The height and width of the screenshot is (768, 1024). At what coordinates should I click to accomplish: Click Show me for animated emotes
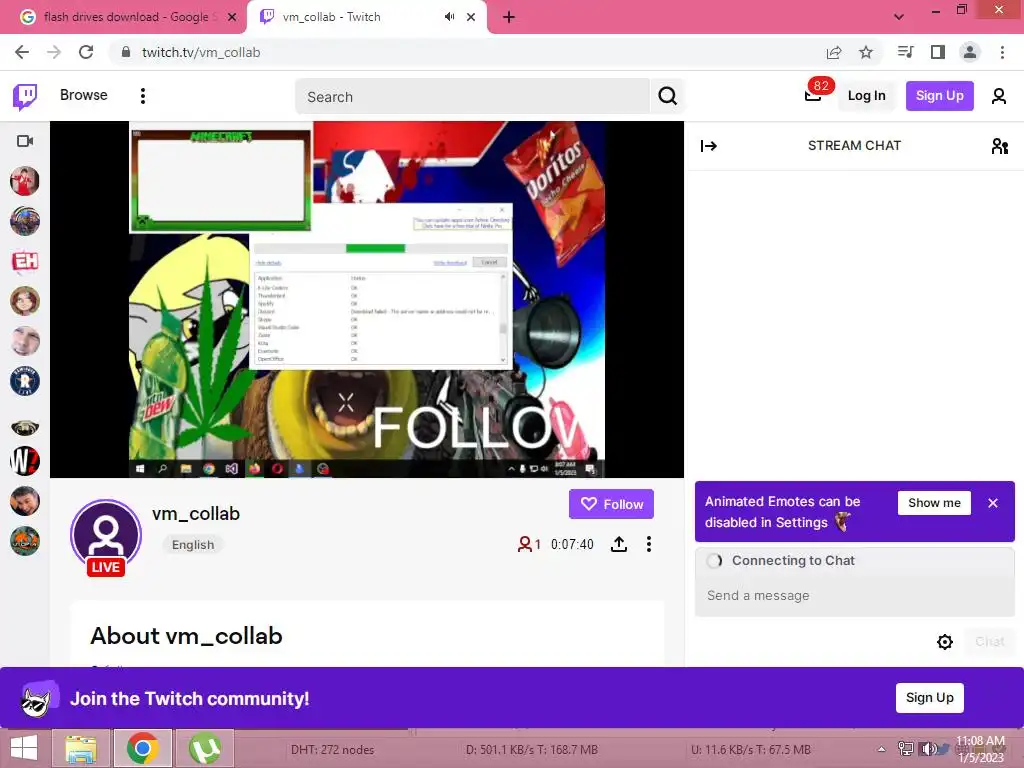tap(934, 503)
